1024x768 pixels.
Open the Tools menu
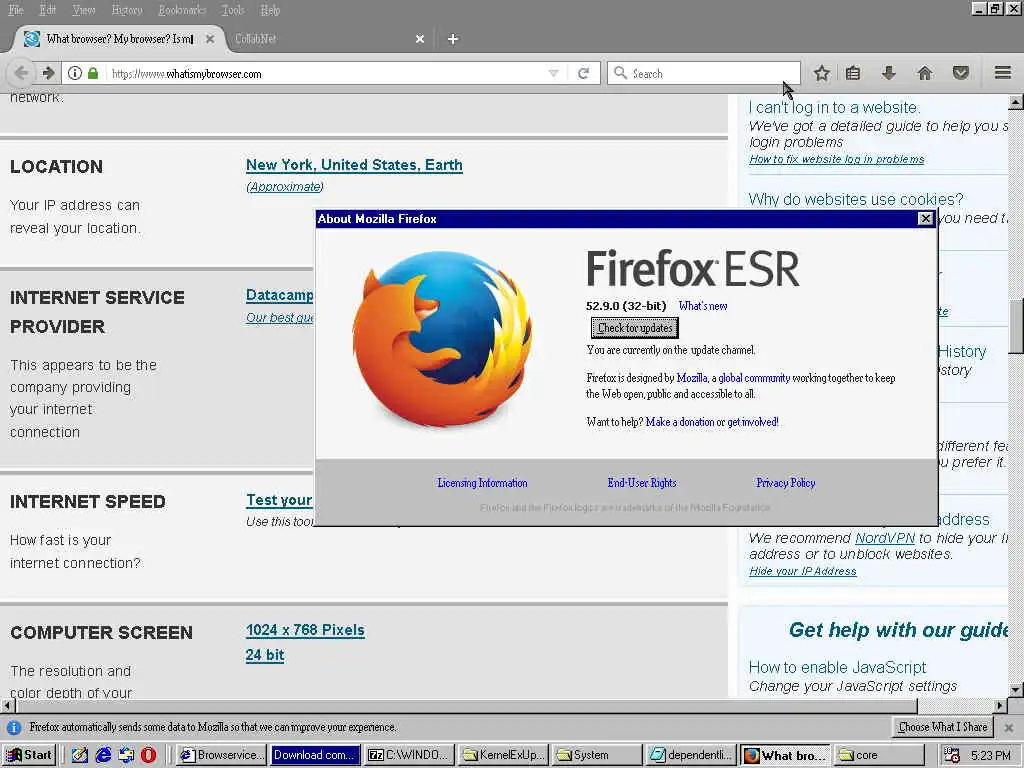(x=232, y=10)
